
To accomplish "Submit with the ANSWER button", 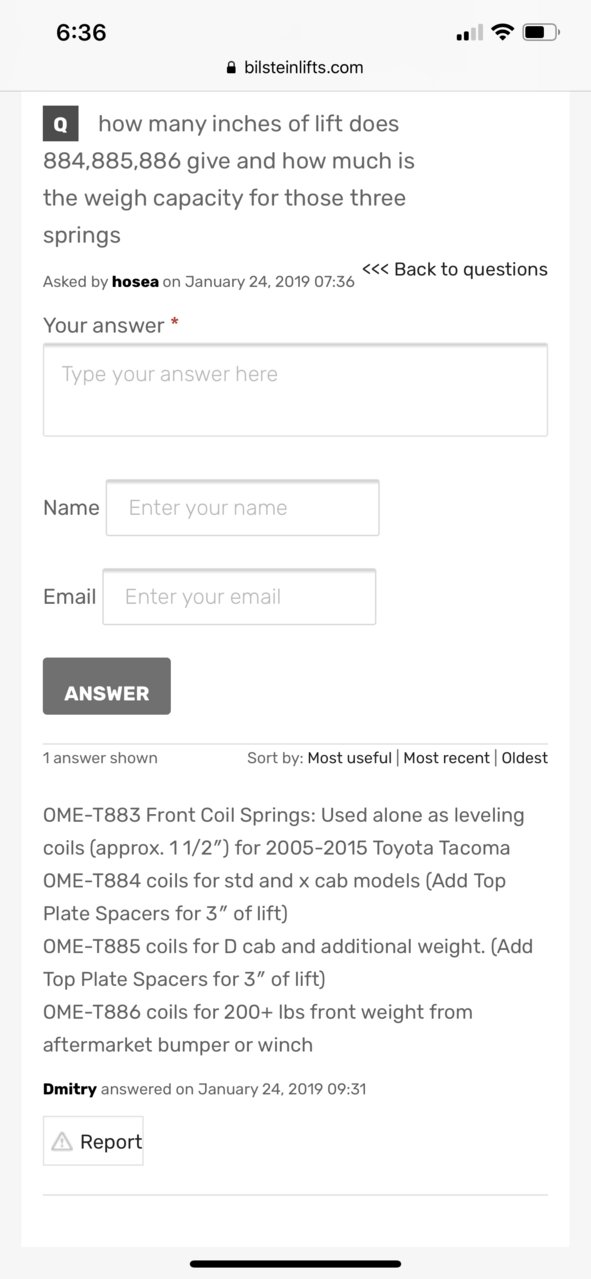I will (x=107, y=686).
